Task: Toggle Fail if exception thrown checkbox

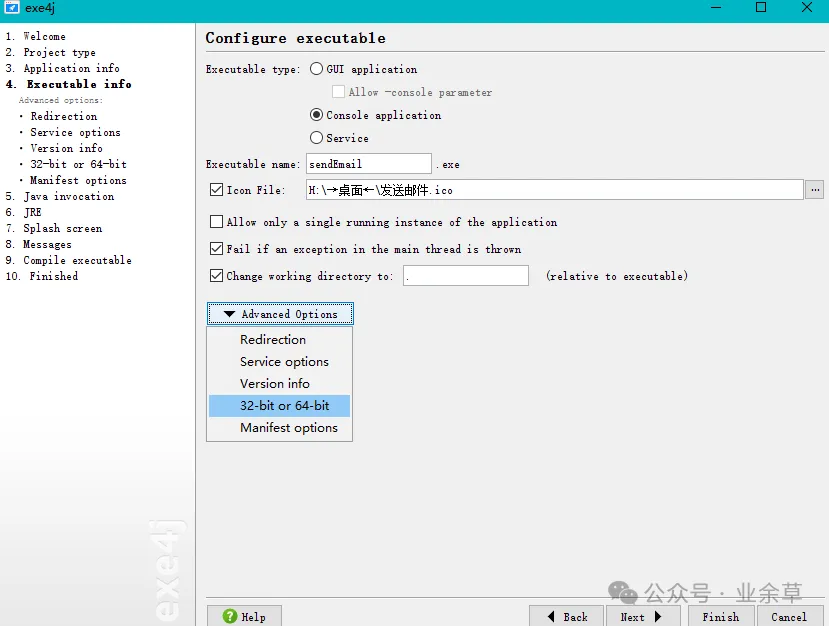Action: coord(216,248)
